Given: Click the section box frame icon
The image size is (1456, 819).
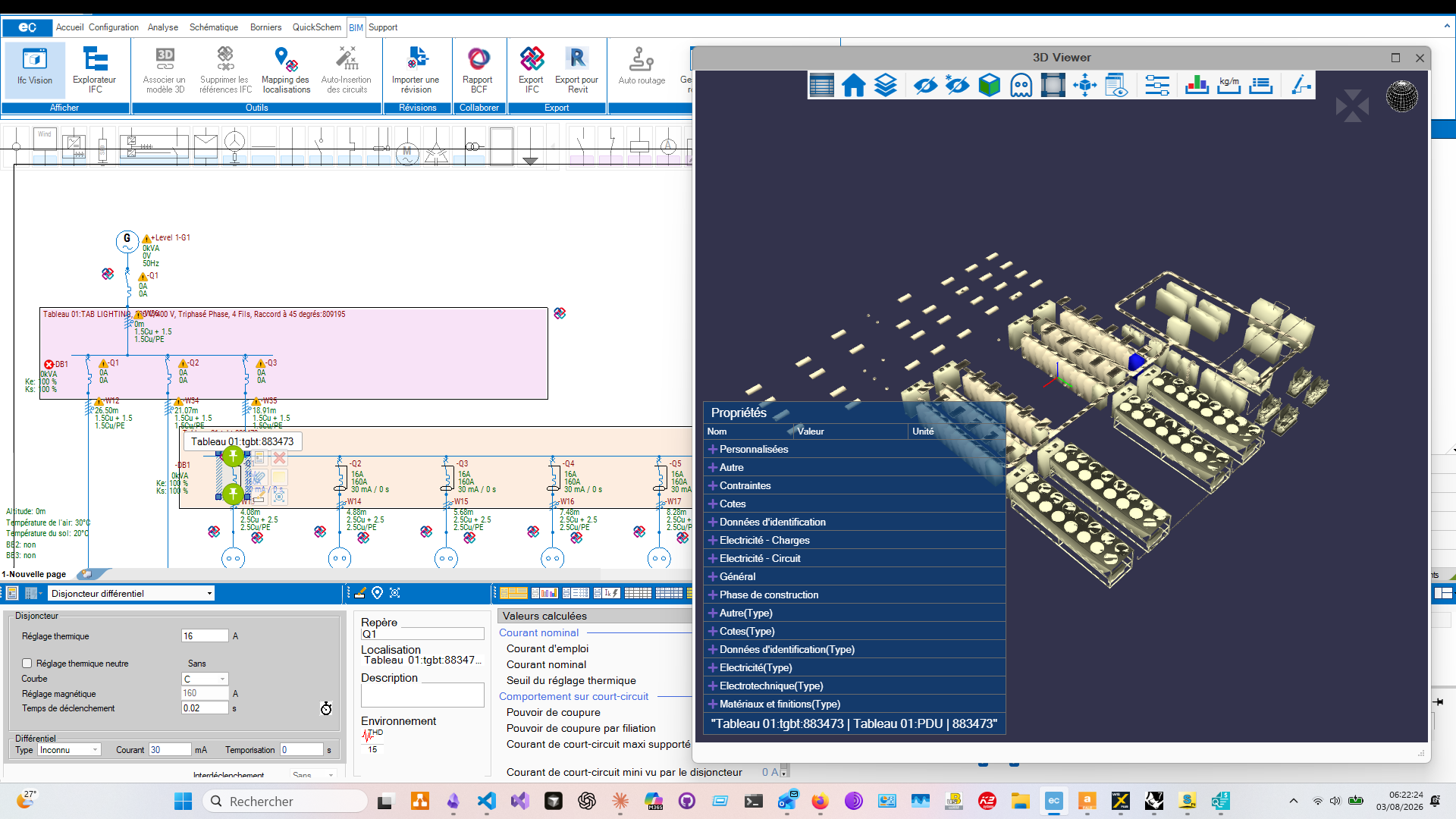Looking at the screenshot, I should click(x=1053, y=85).
